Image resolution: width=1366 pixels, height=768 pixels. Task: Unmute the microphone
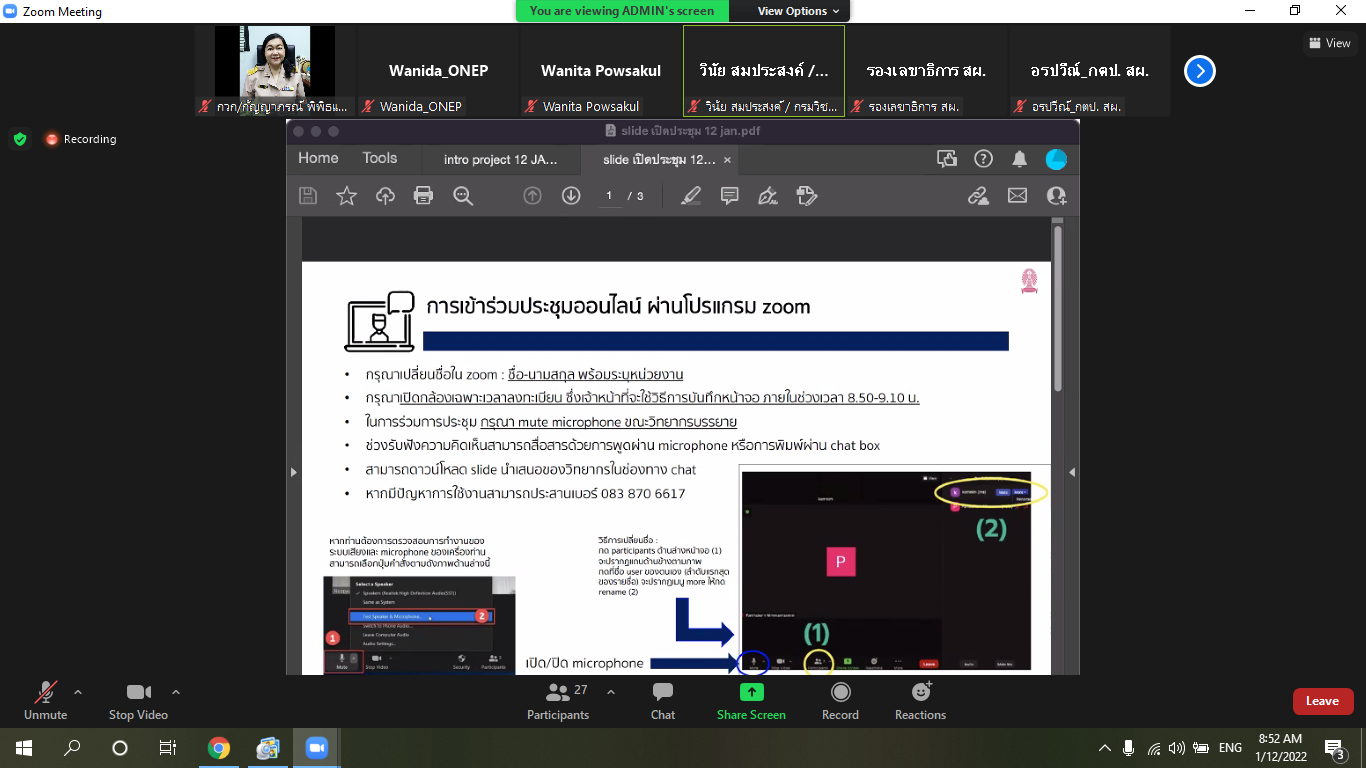pos(45,701)
